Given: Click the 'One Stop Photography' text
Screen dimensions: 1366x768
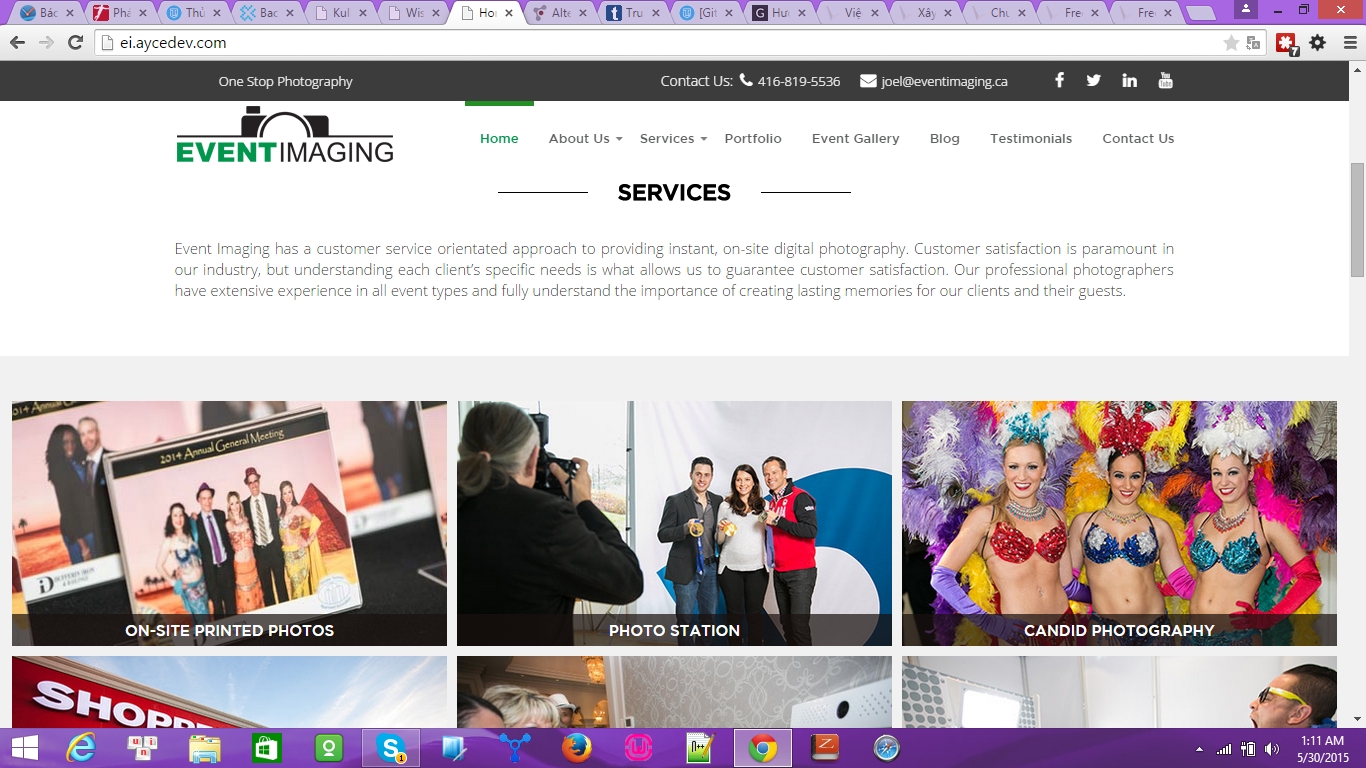Looking at the screenshot, I should coord(285,81).
